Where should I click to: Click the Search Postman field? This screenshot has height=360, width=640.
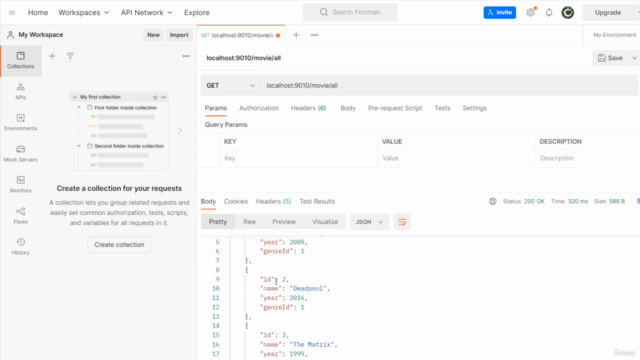[350, 12]
